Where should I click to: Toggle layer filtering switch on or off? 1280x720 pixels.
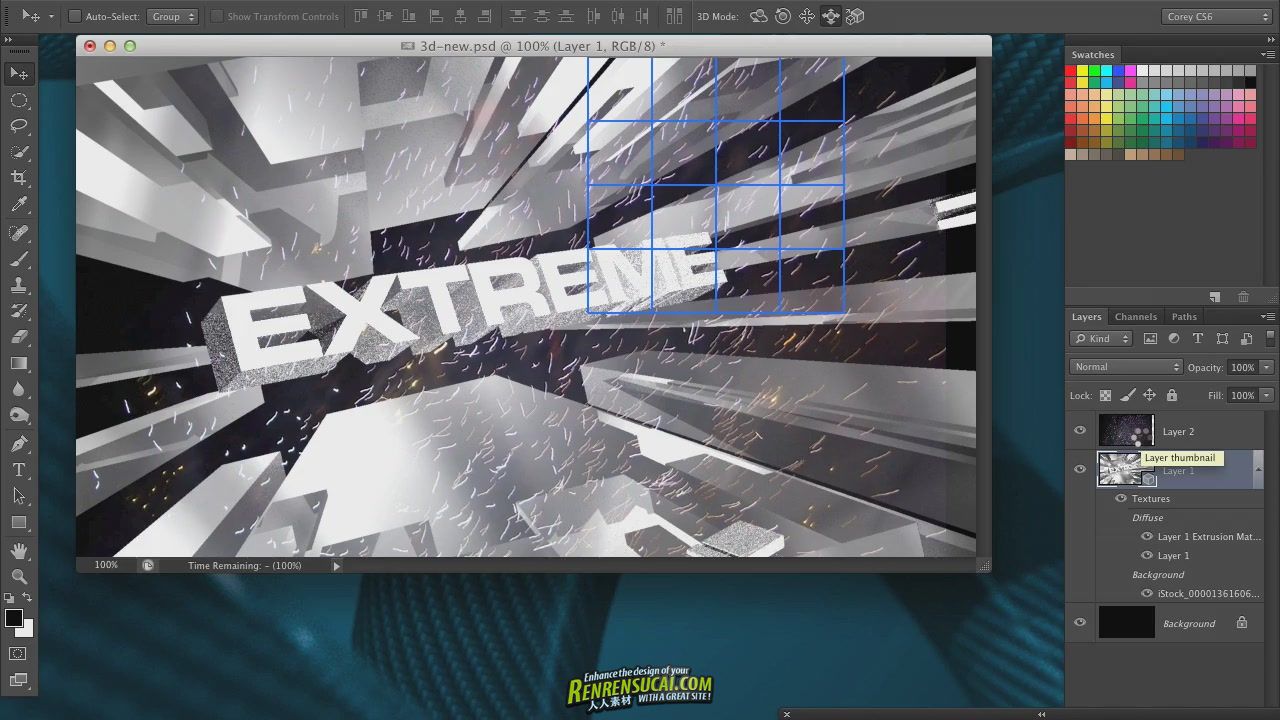click(x=1270, y=338)
